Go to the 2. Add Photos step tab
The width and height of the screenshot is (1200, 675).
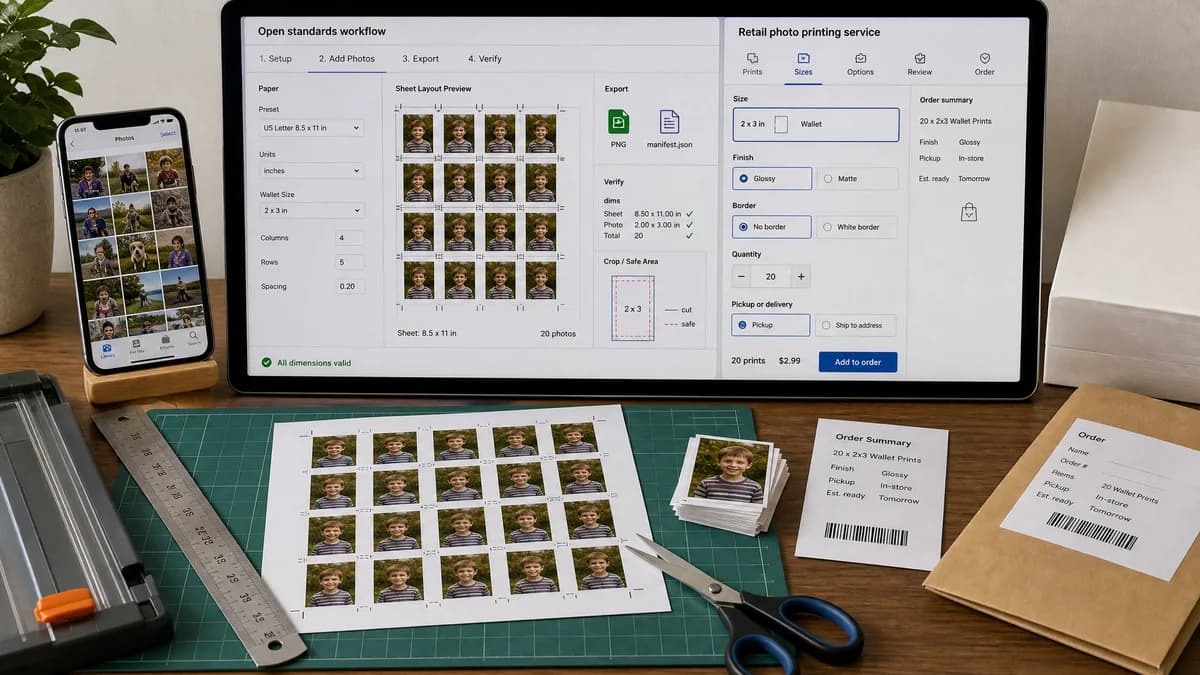click(x=346, y=59)
